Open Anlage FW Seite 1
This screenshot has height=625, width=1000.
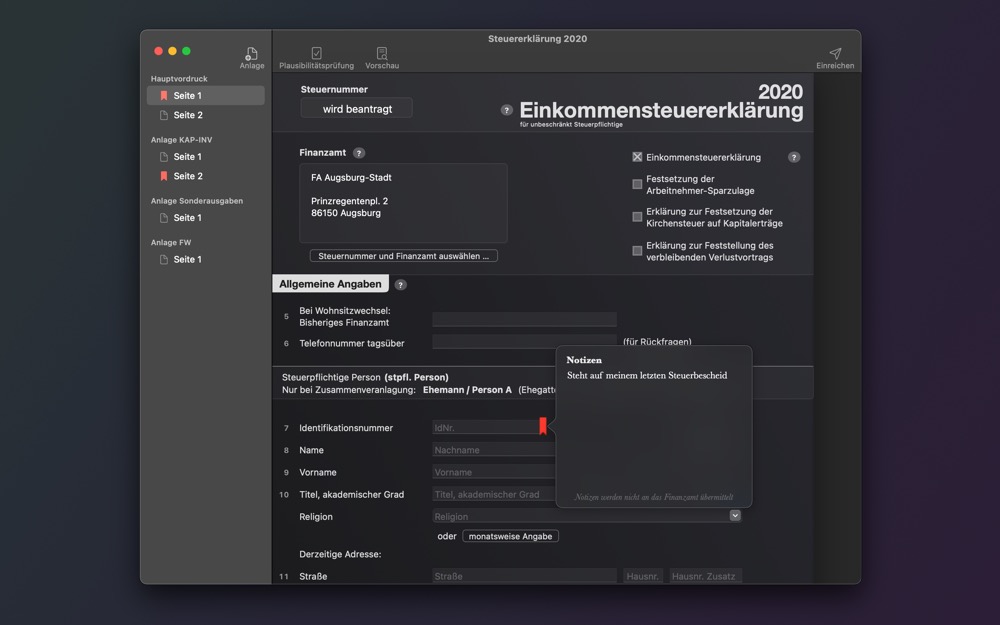click(205, 260)
